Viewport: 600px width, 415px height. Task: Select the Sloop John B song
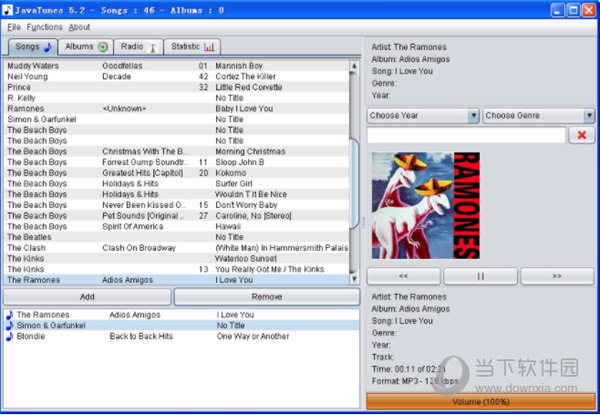click(176, 162)
